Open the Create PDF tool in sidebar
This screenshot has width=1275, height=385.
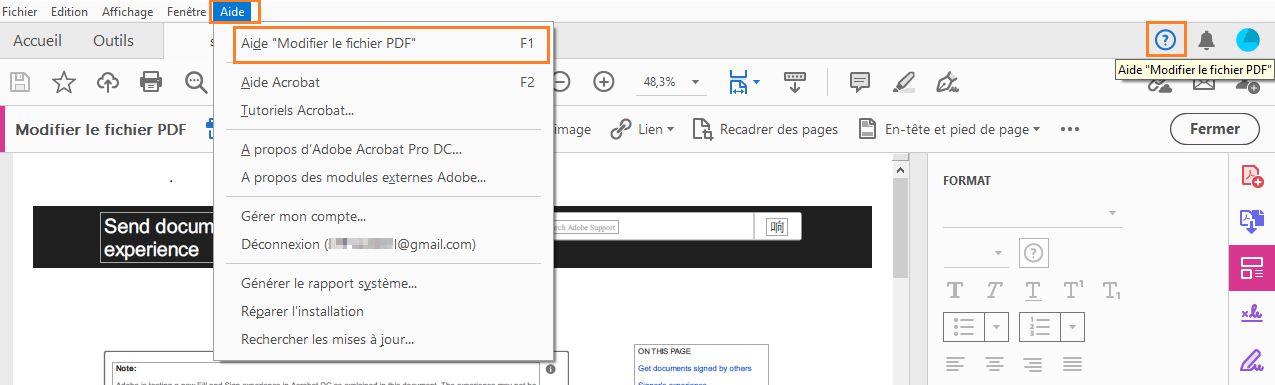click(x=1252, y=176)
